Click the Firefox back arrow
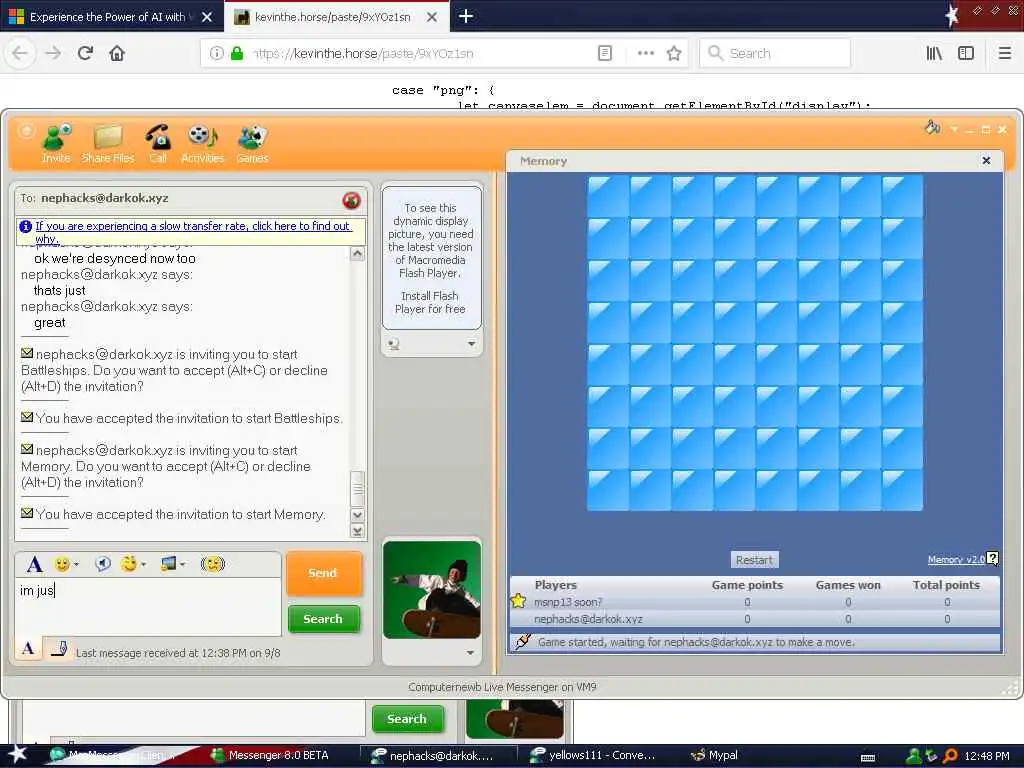This screenshot has width=1024, height=768. pyautogui.click(x=20, y=54)
